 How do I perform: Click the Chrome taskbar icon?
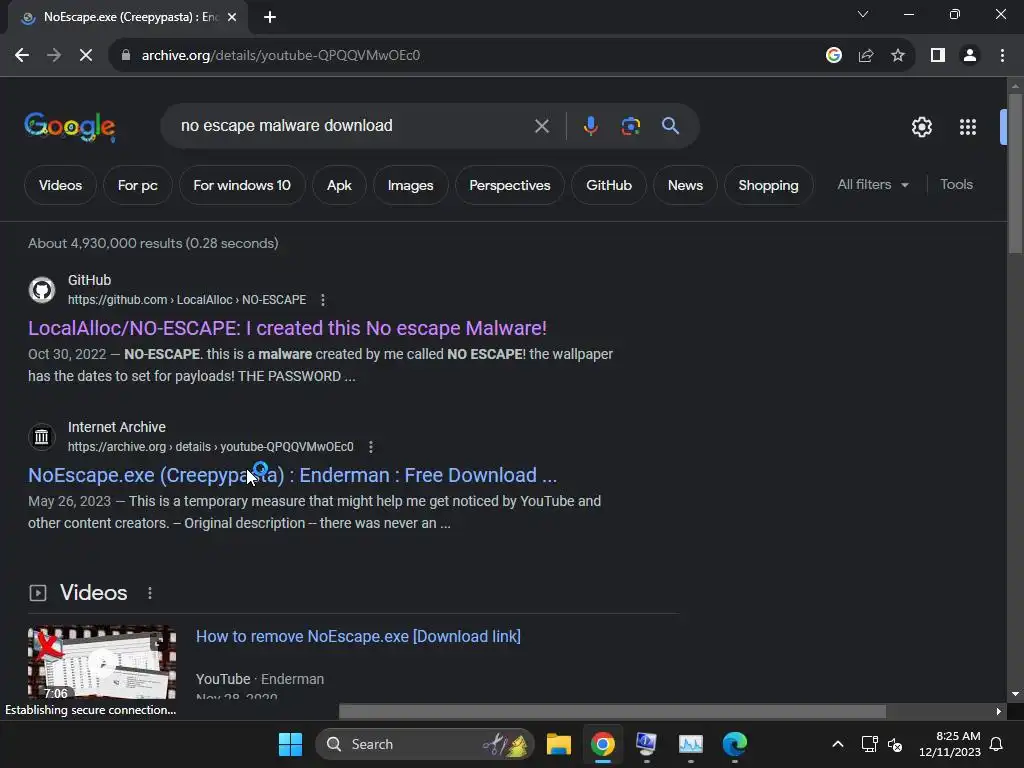(603, 744)
